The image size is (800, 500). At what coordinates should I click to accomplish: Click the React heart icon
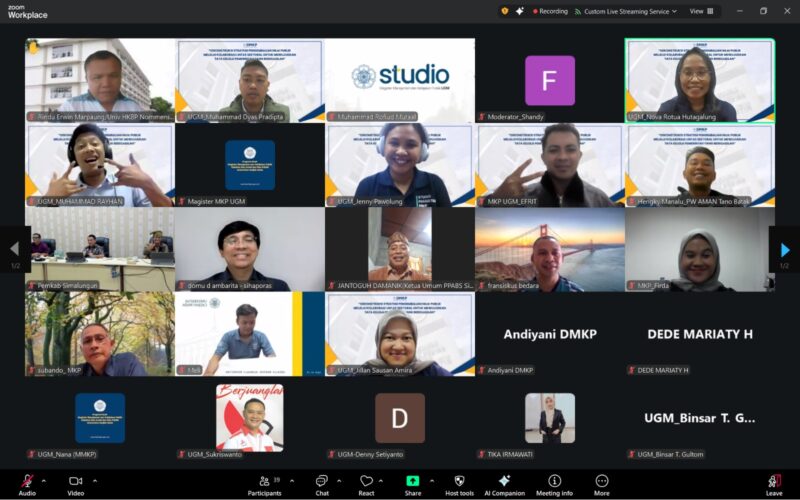(366, 483)
